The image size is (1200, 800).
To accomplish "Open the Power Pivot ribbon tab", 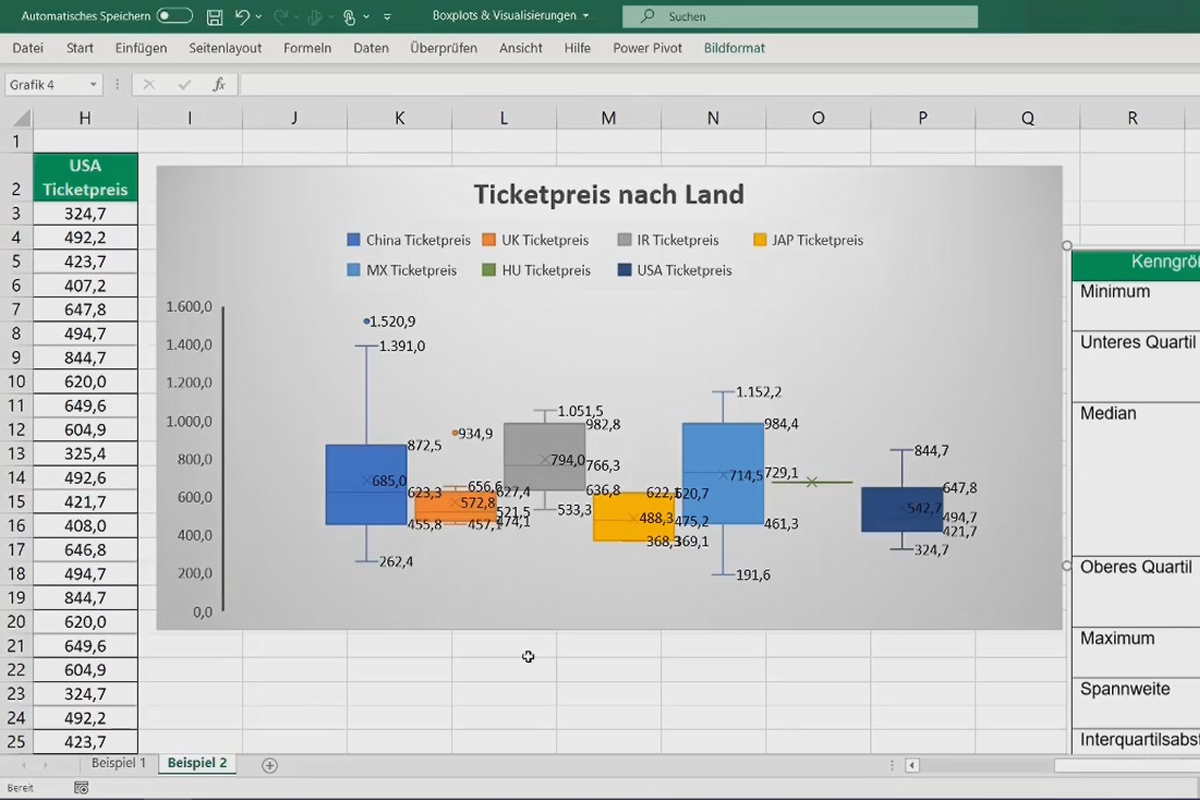I will (x=647, y=48).
